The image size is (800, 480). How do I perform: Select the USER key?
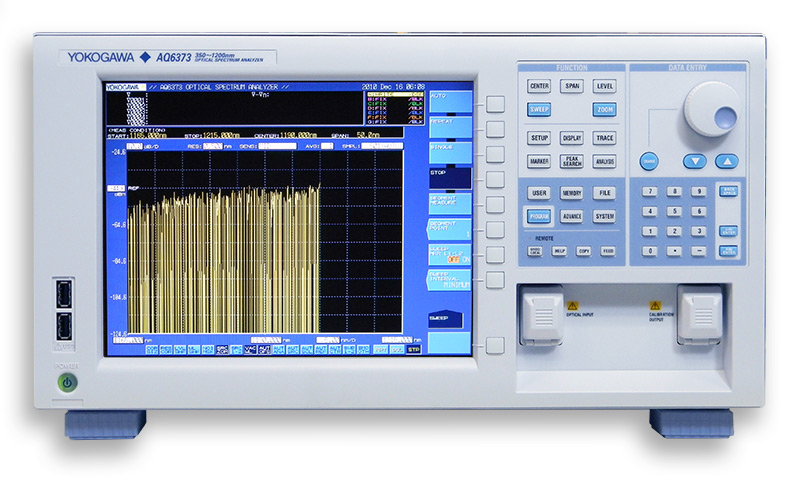point(539,193)
